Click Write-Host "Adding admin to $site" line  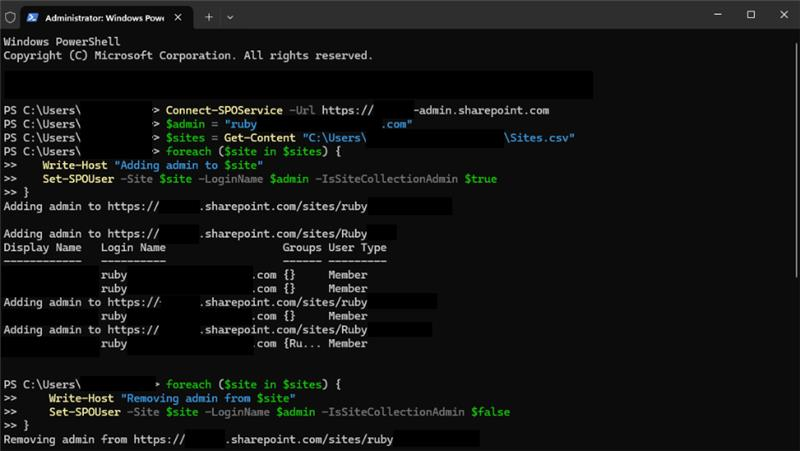[x=153, y=165]
